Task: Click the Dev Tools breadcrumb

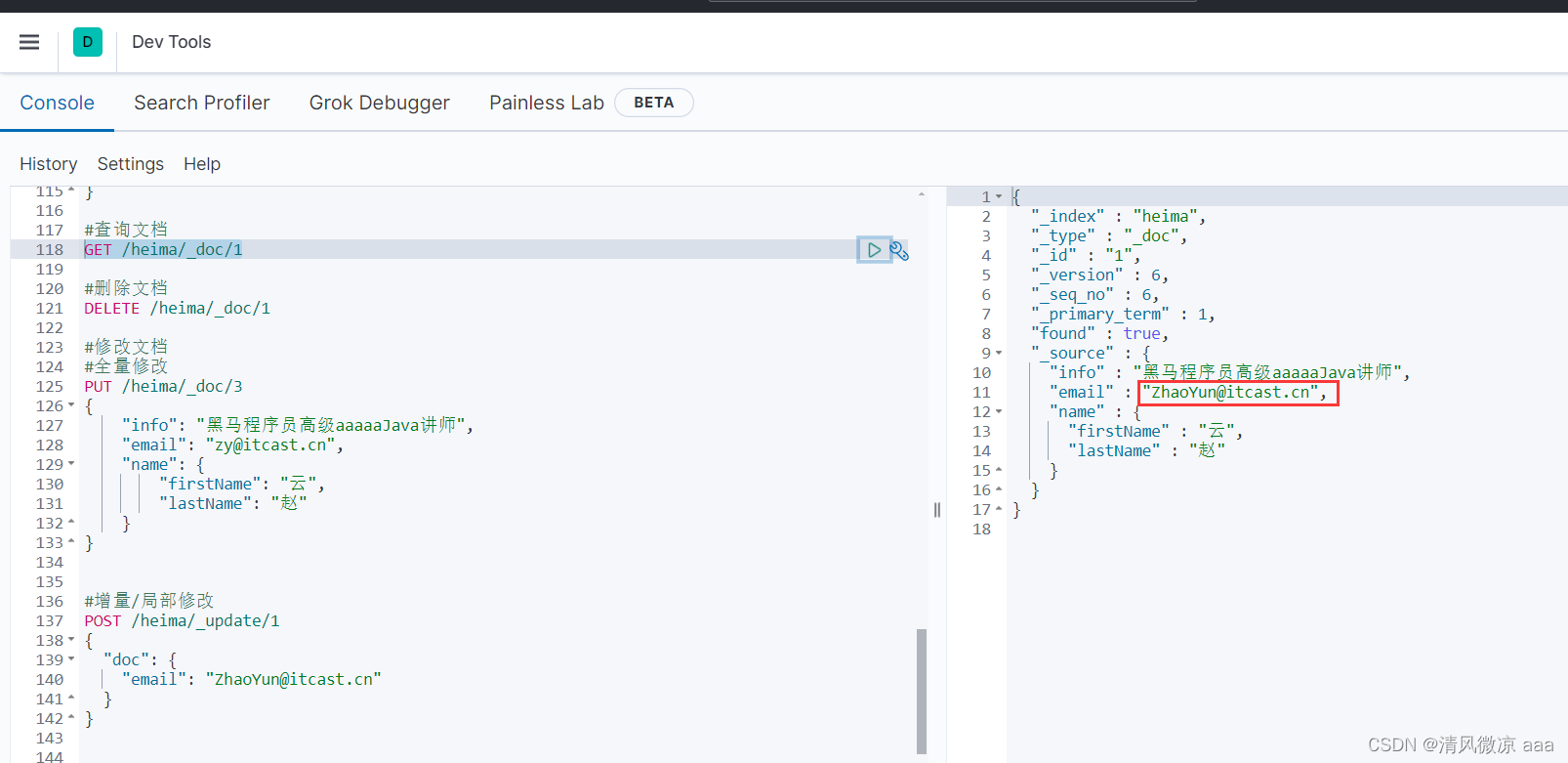Action: click(x=171, y=42)
